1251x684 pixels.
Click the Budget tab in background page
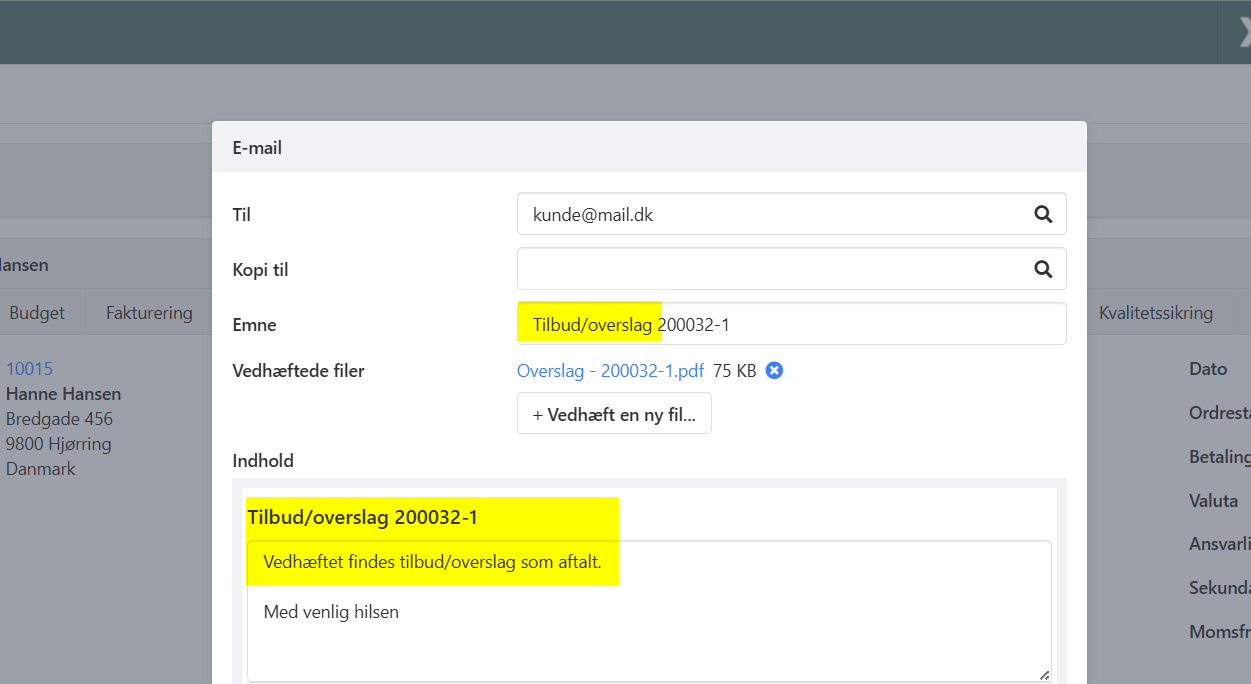37,313
